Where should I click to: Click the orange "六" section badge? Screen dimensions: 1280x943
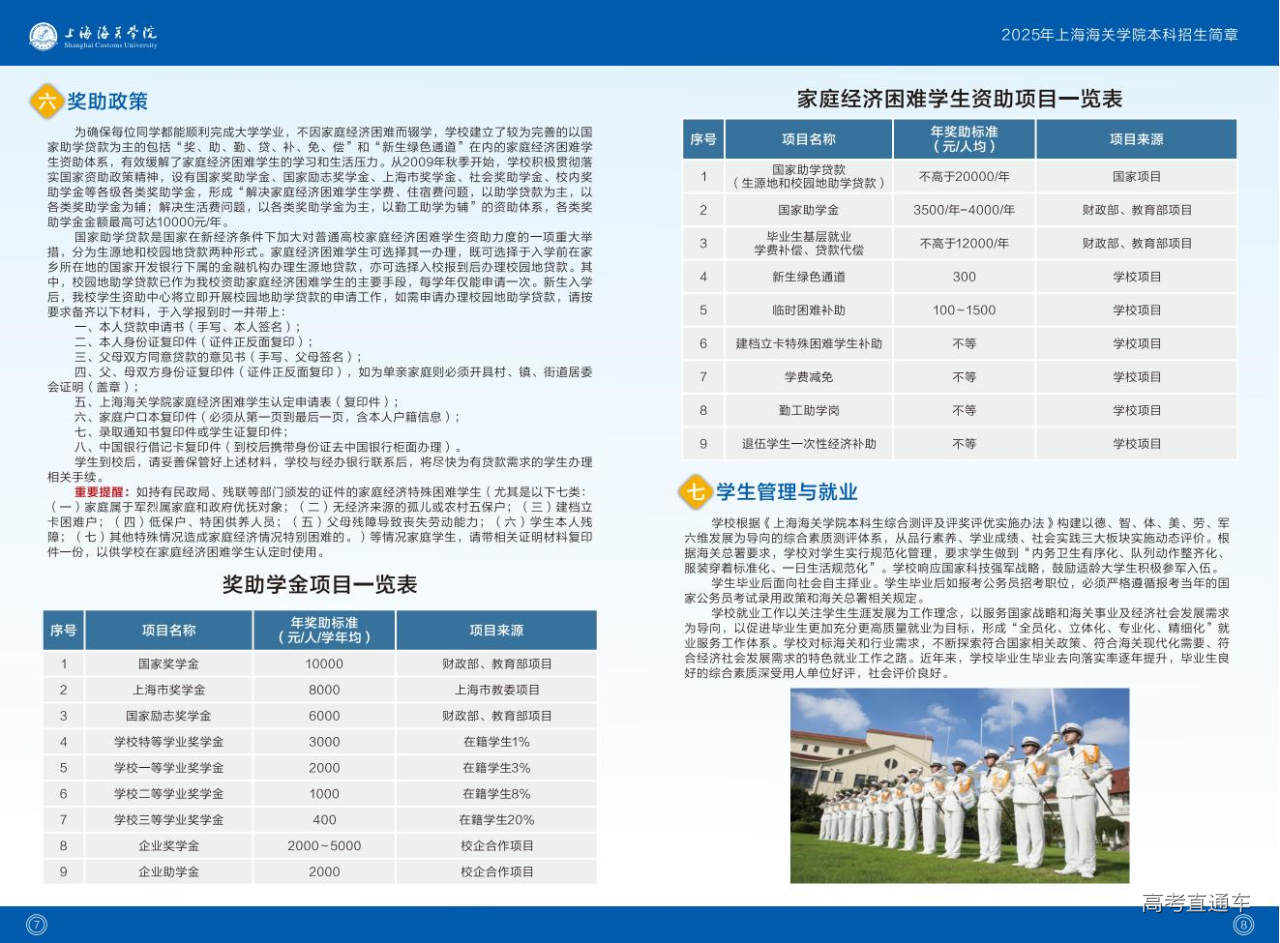tap(46, 101)
